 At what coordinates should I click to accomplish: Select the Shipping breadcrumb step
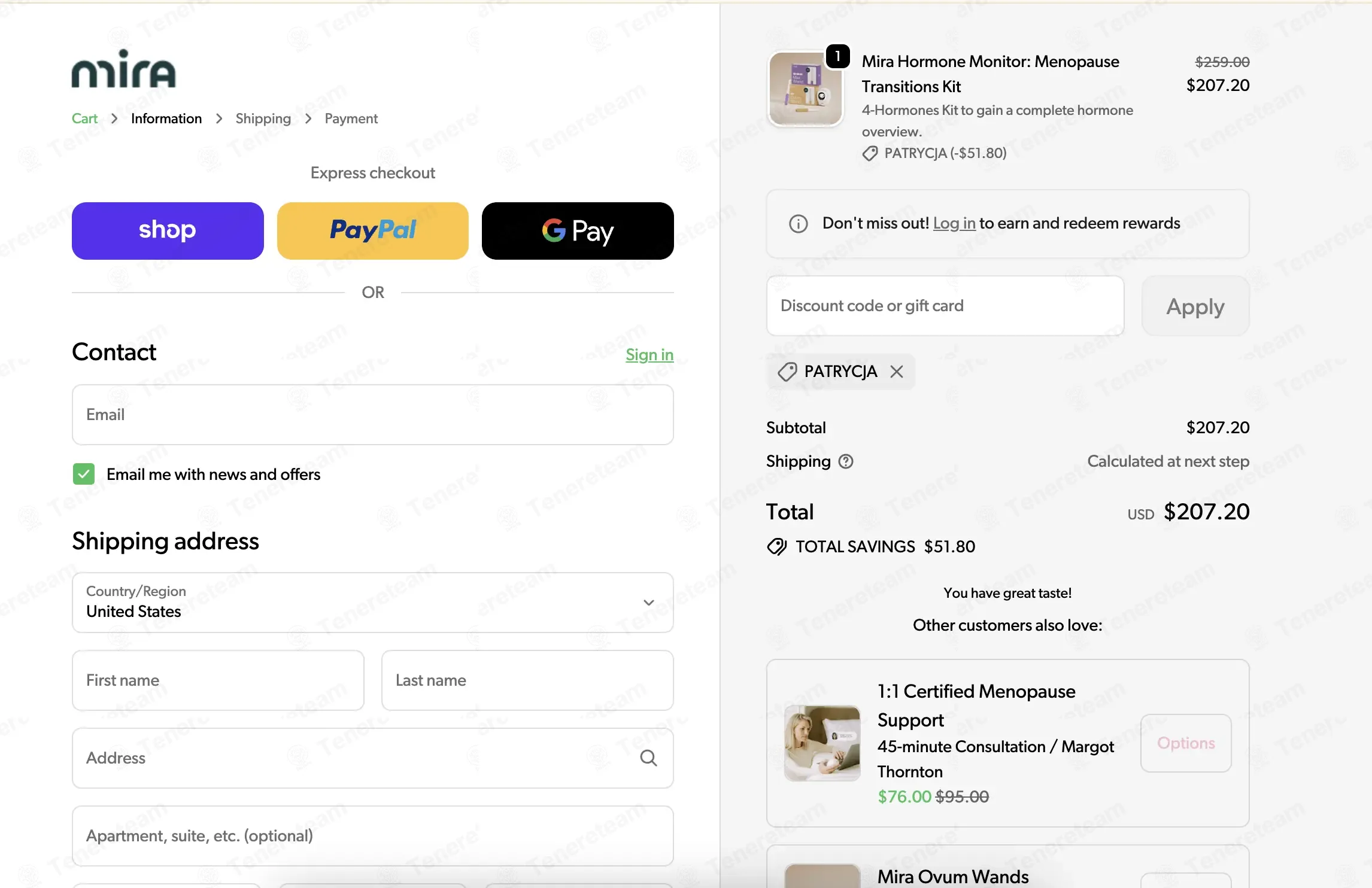tap(263, 118)
